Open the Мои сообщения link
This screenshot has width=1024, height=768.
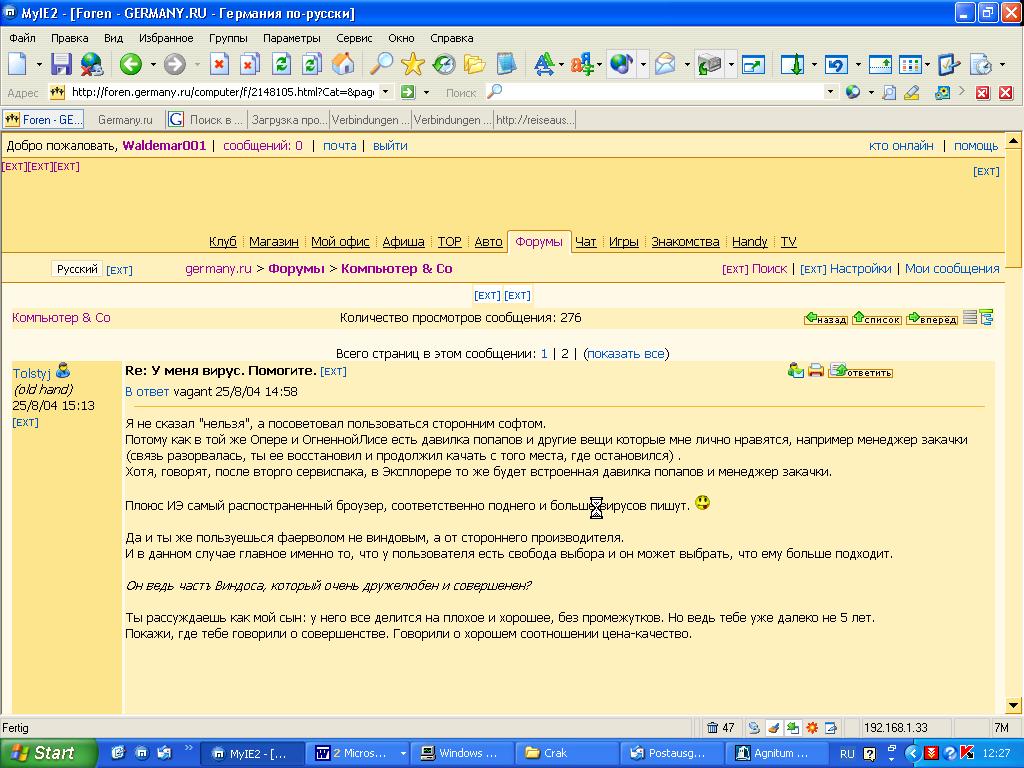tap(952, 268)
